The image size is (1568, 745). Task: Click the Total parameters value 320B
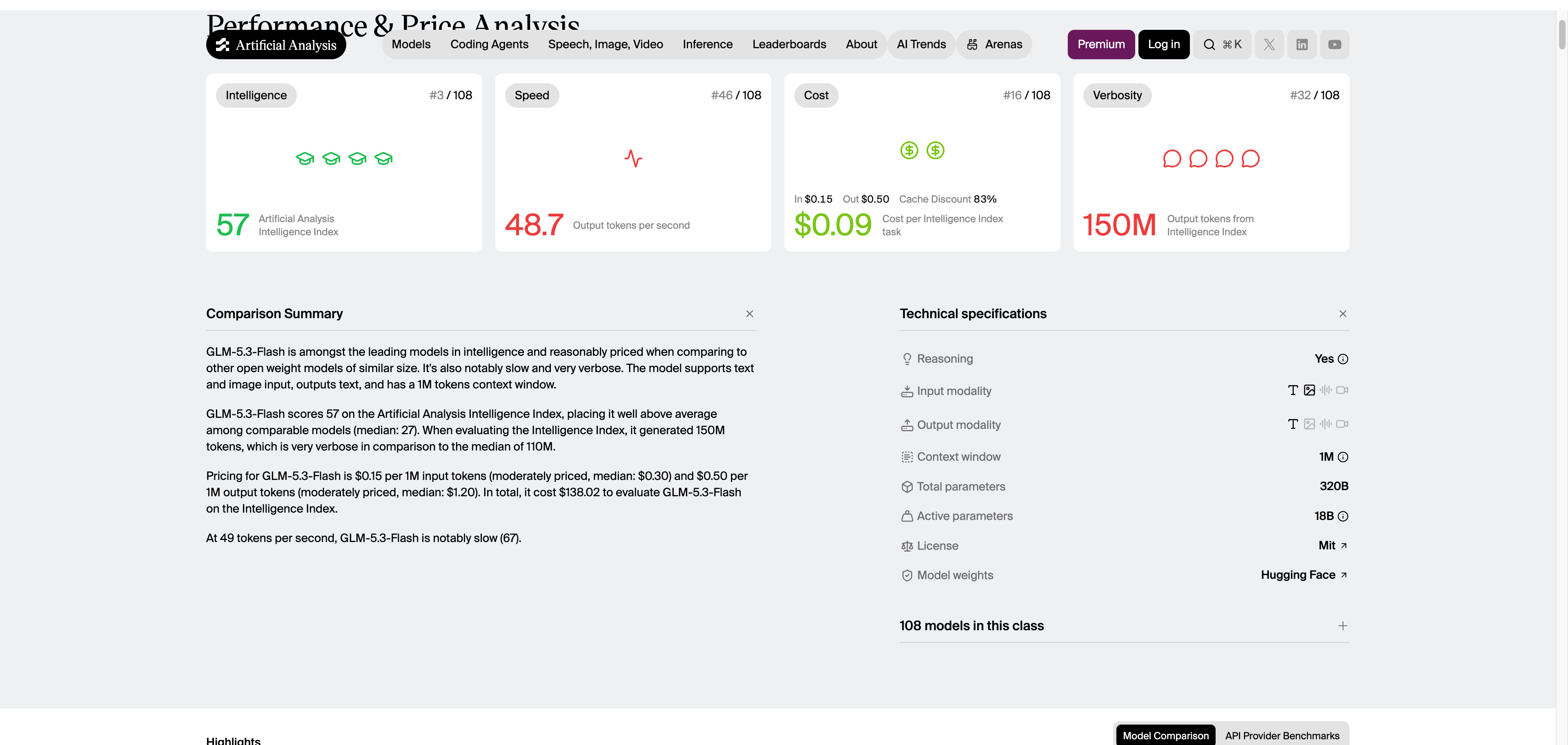tap(1334, 486)
